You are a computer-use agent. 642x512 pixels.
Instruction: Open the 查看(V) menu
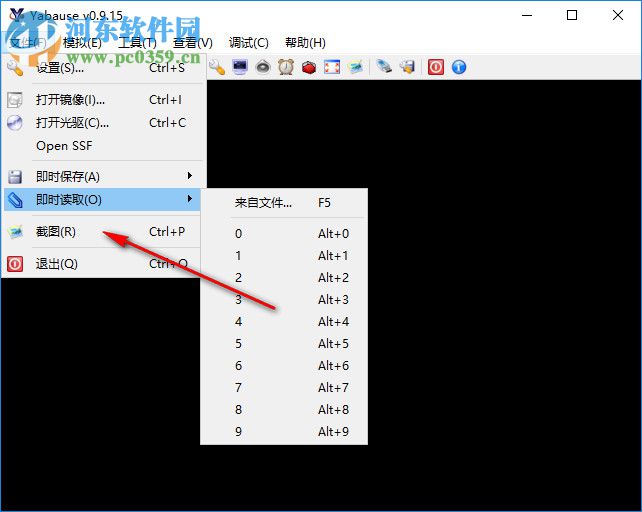192,43
